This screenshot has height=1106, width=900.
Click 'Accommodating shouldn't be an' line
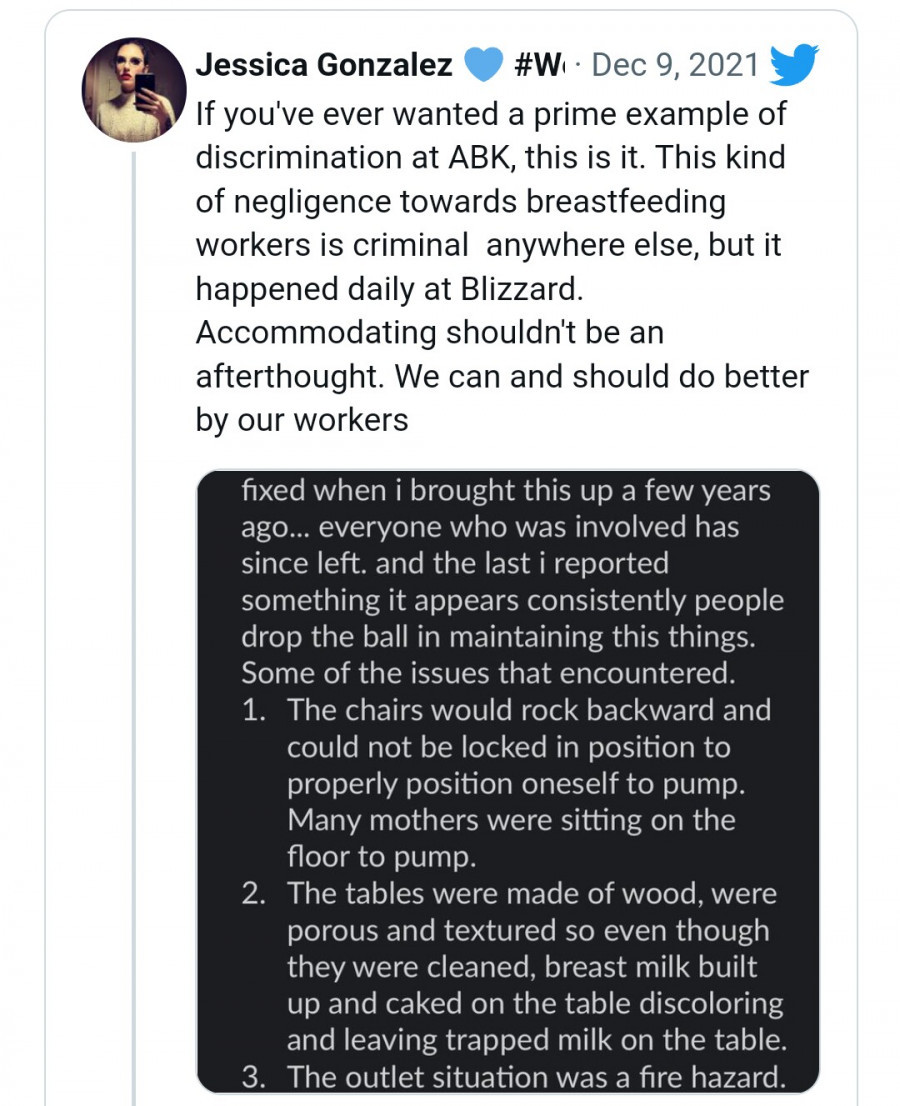pyautogui.click(x=429, y=332)
